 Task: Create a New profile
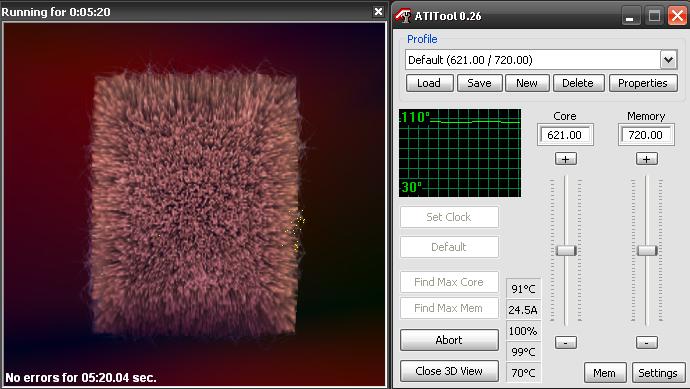527,83
